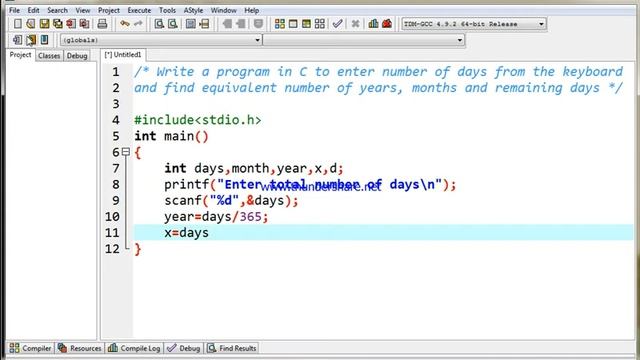Click the 'year=days/365;' statement

pyautogui.click(x=216, y=217)
